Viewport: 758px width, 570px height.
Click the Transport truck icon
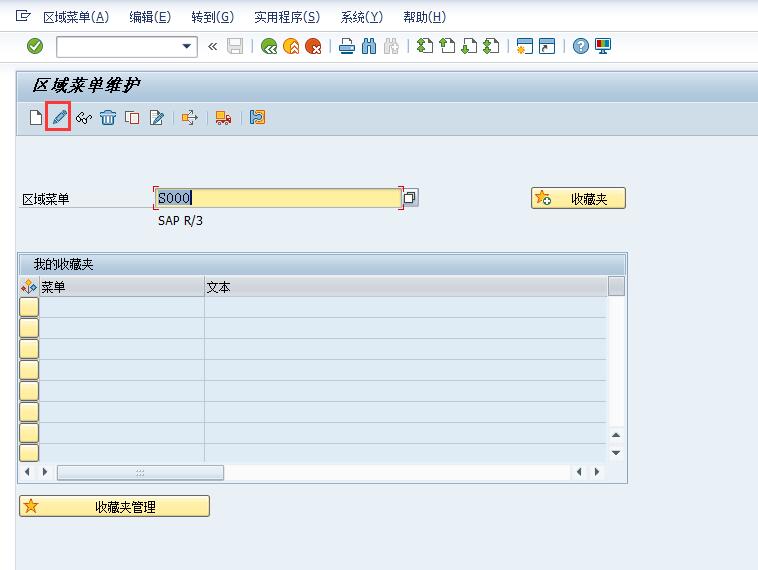[223, 118]
